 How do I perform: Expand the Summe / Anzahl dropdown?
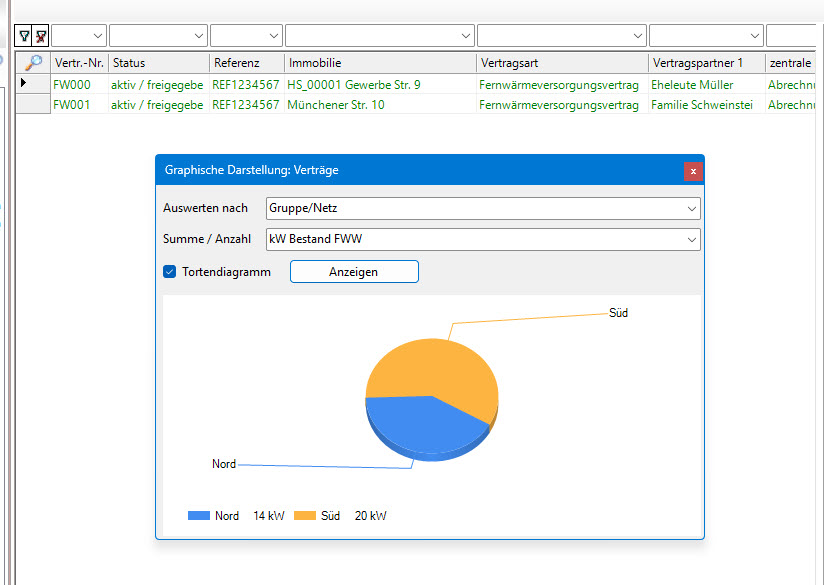[692, 240]
